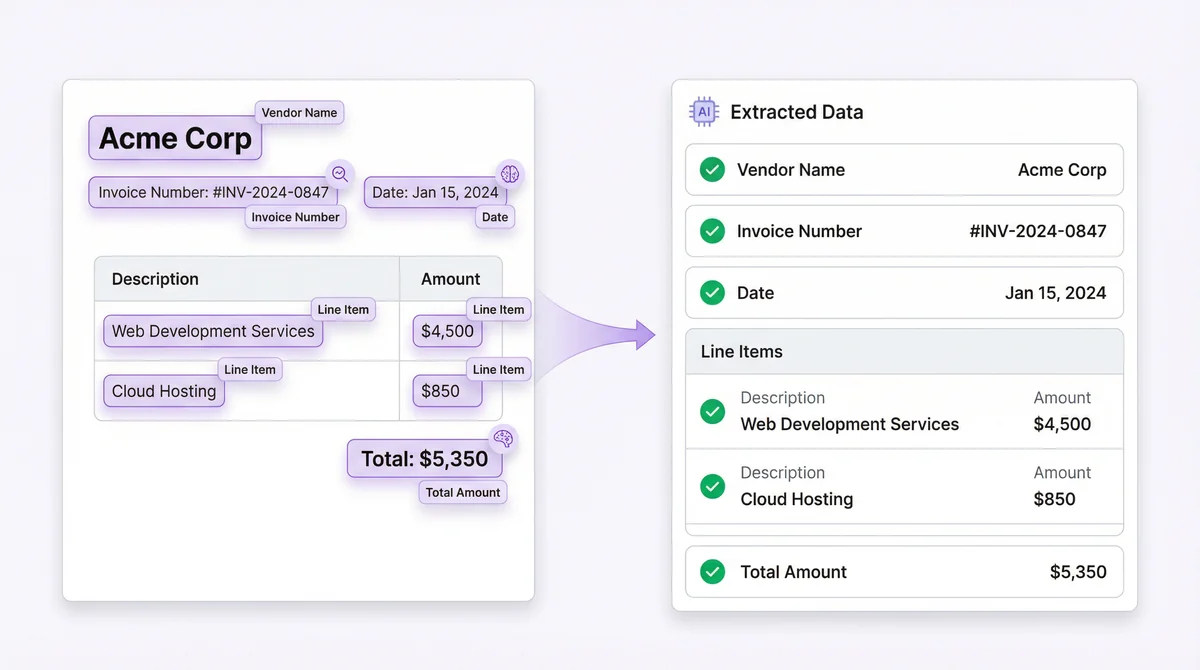Click the magnifier icon on the invoice number field
This screenshot has width=1200, height=670.
pyautogui.click(x=340, y=173)
